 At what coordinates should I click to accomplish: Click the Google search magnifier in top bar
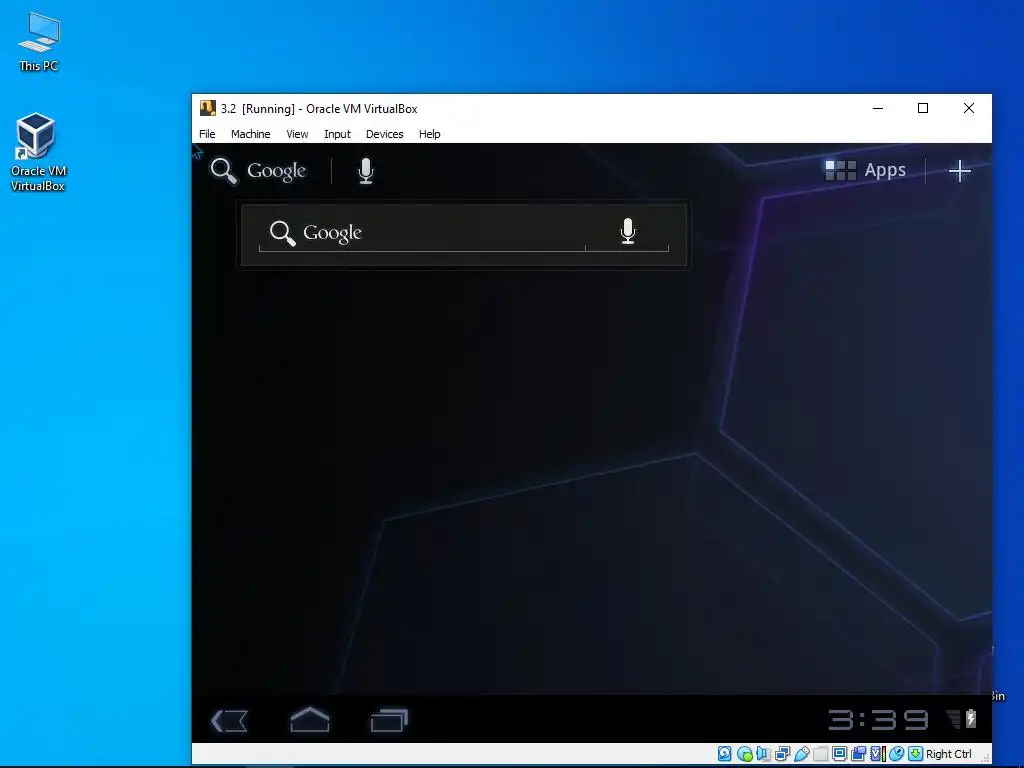(223, 171)
